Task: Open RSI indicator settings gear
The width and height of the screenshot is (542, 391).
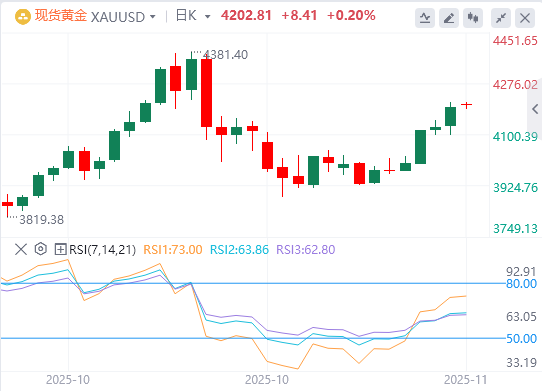Action: 40,249
